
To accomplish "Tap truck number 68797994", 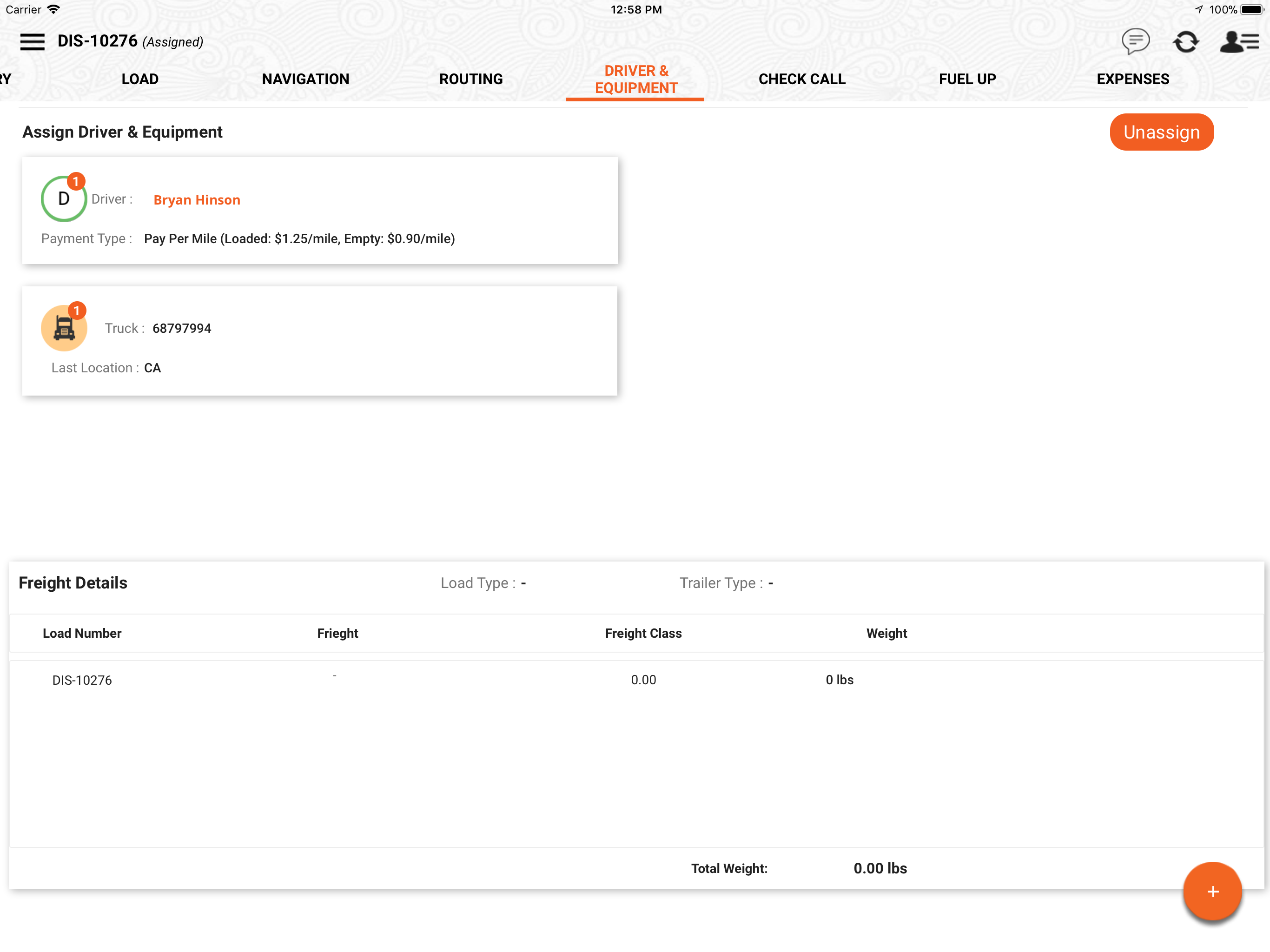I will pyautogui.click(x=181, y=329).
